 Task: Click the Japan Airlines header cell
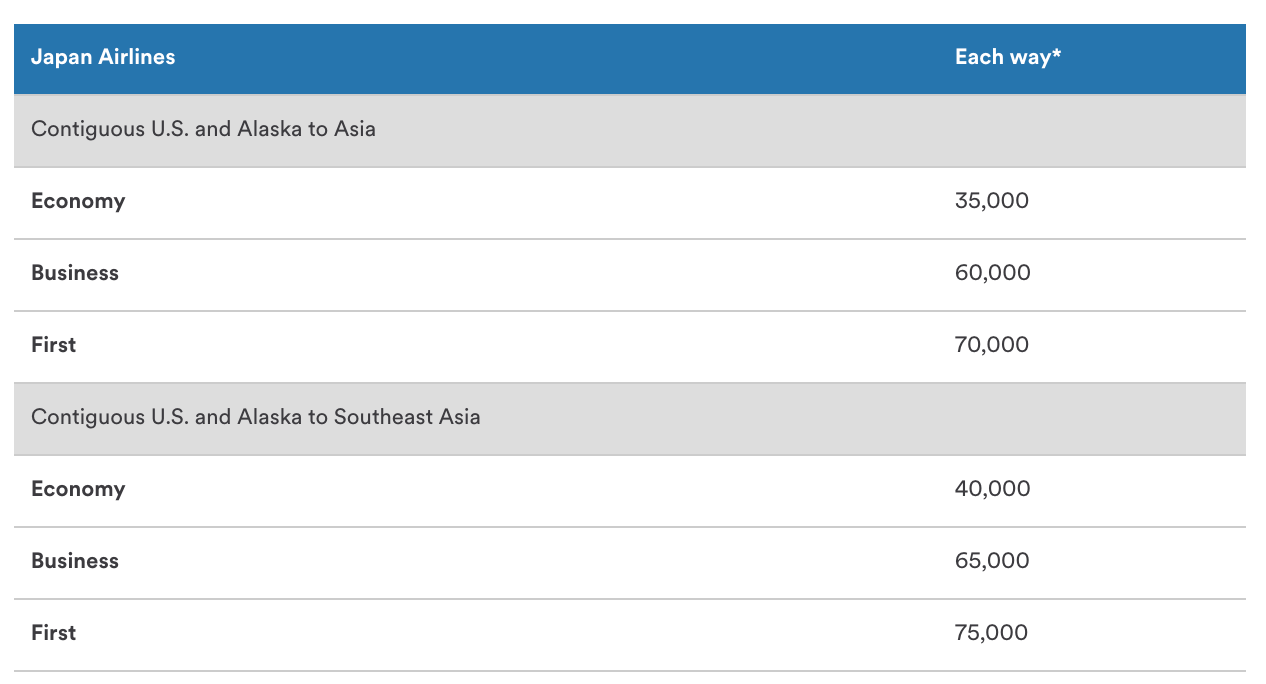(x=103, y=57)
